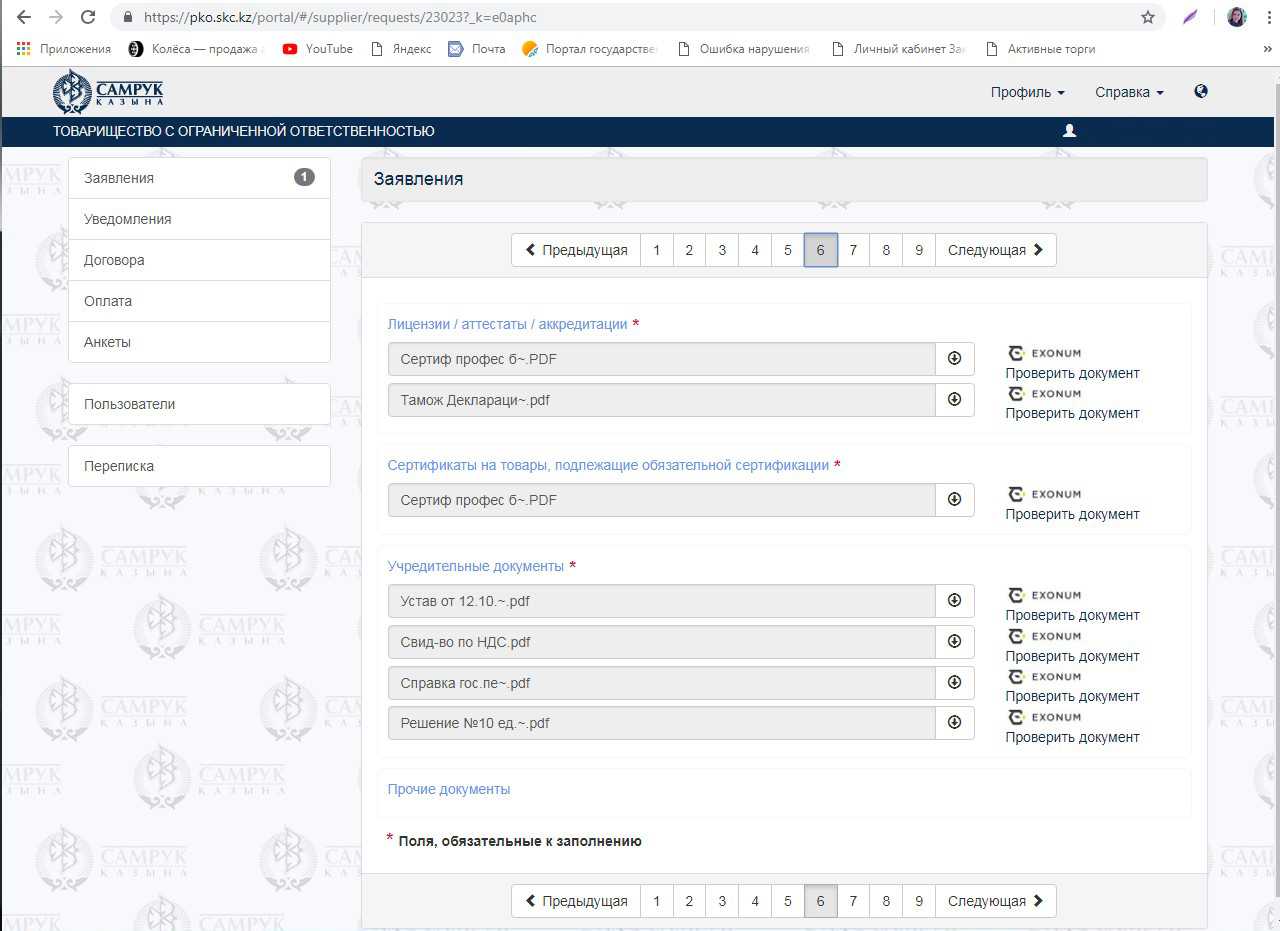
Task: Go to page 7 in top pagination
Action: pos(853,250)
